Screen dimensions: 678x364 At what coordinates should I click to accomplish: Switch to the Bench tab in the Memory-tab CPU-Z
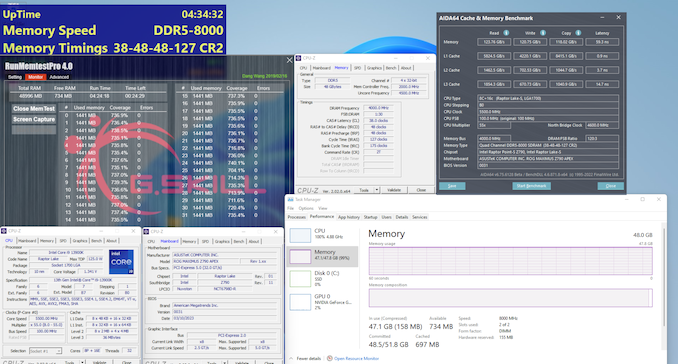[391, 68]
